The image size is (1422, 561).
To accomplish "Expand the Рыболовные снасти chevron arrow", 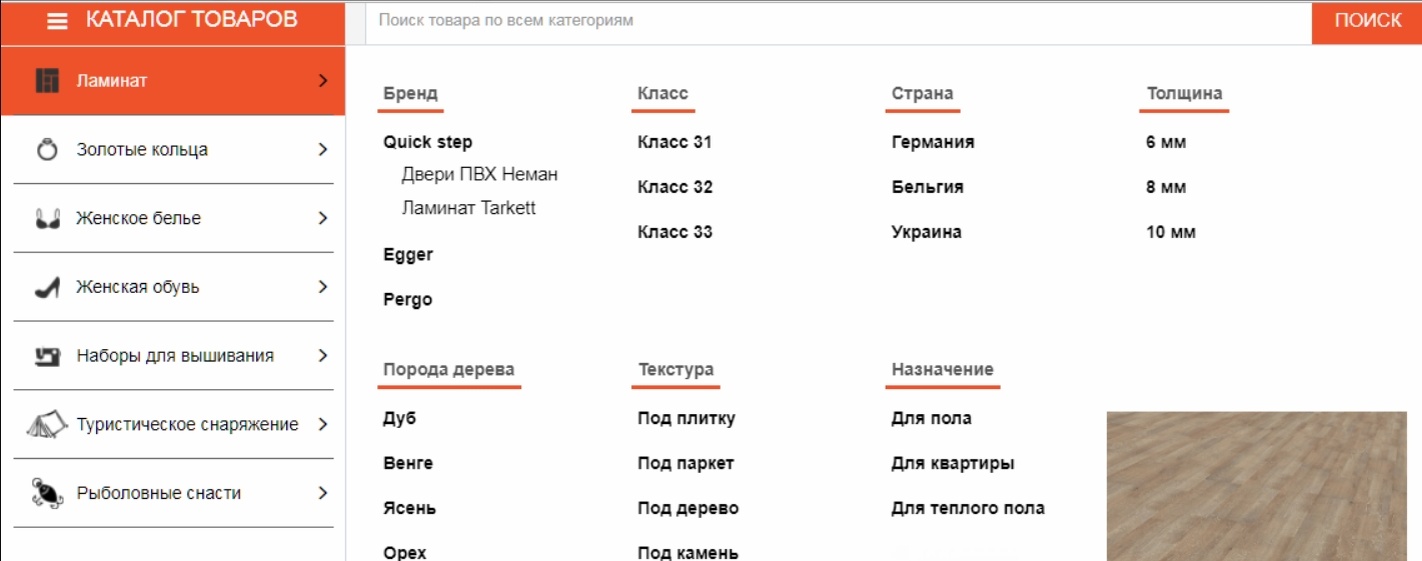I will click(x=322, y=493).
